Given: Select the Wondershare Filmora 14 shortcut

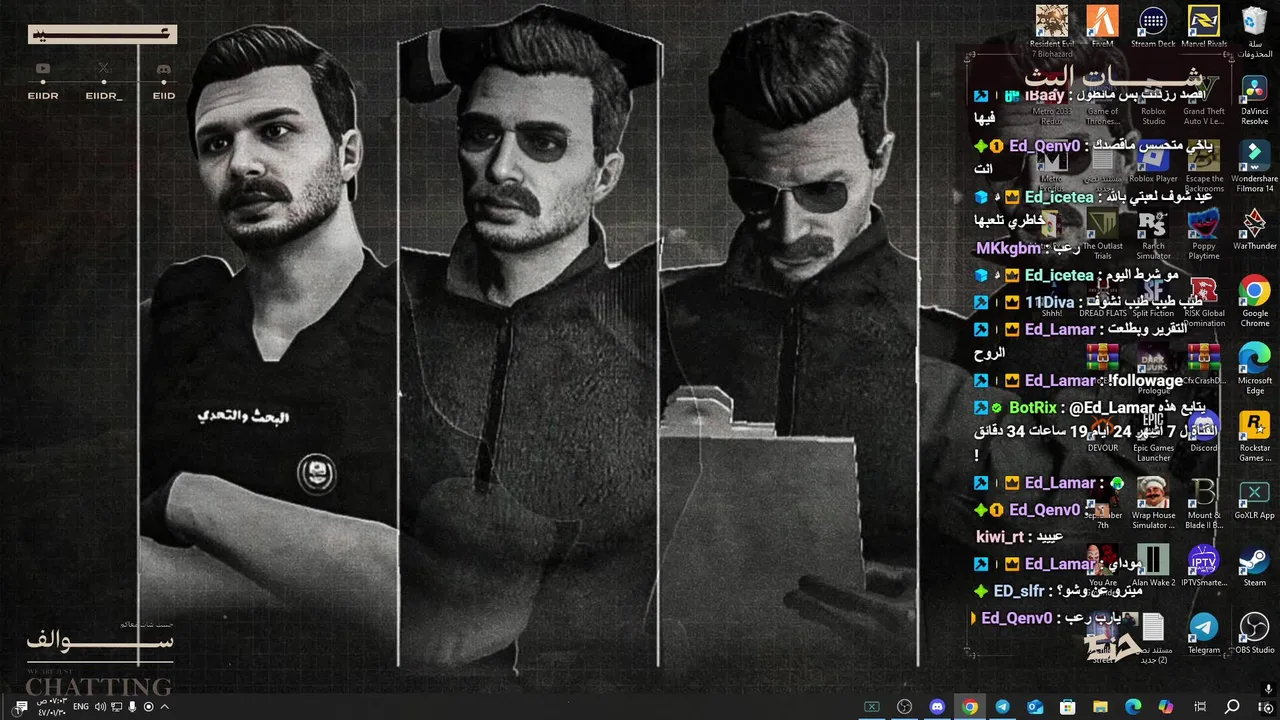Looking at the screenshot, I should click(1255, 166).
